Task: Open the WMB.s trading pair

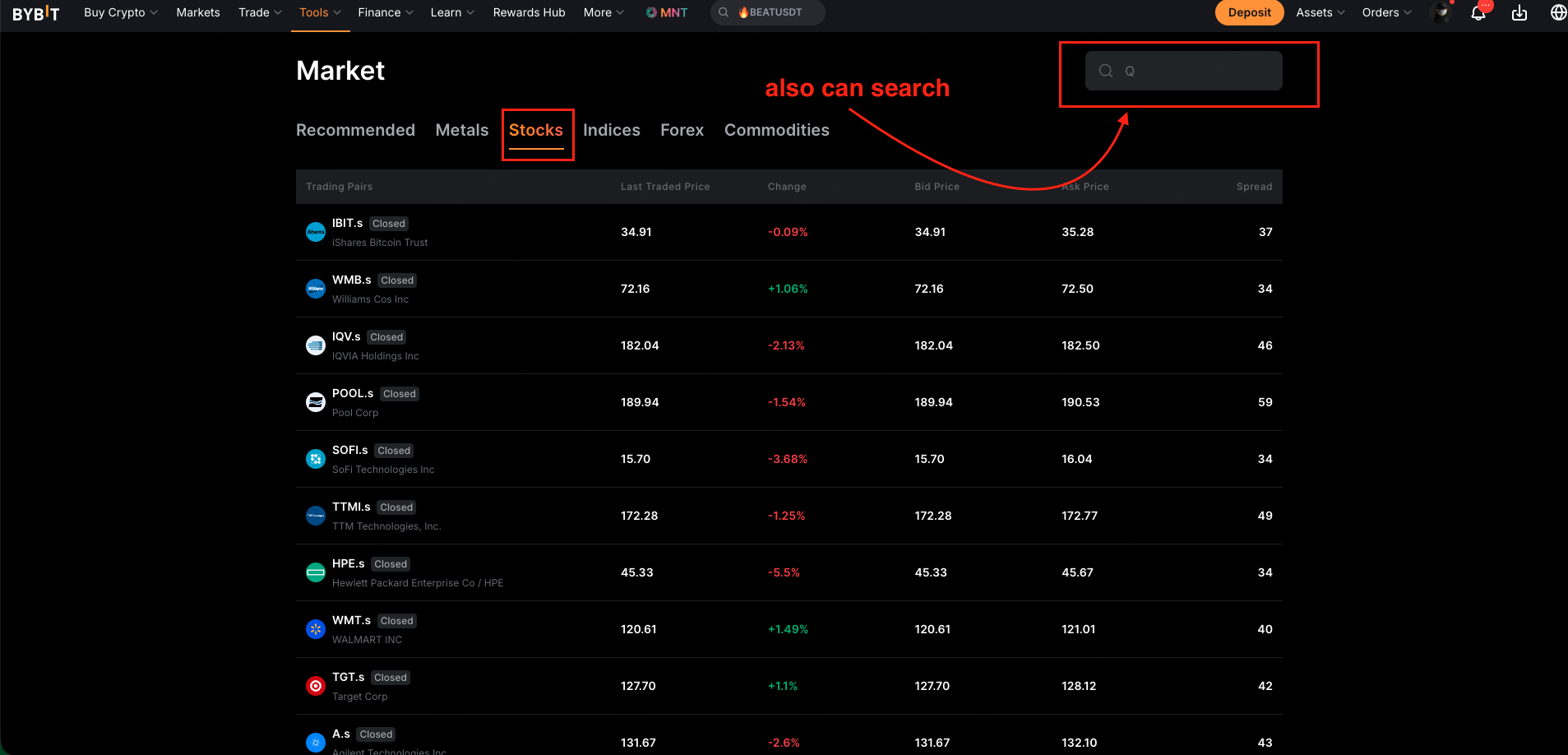Action: [789, 289]
